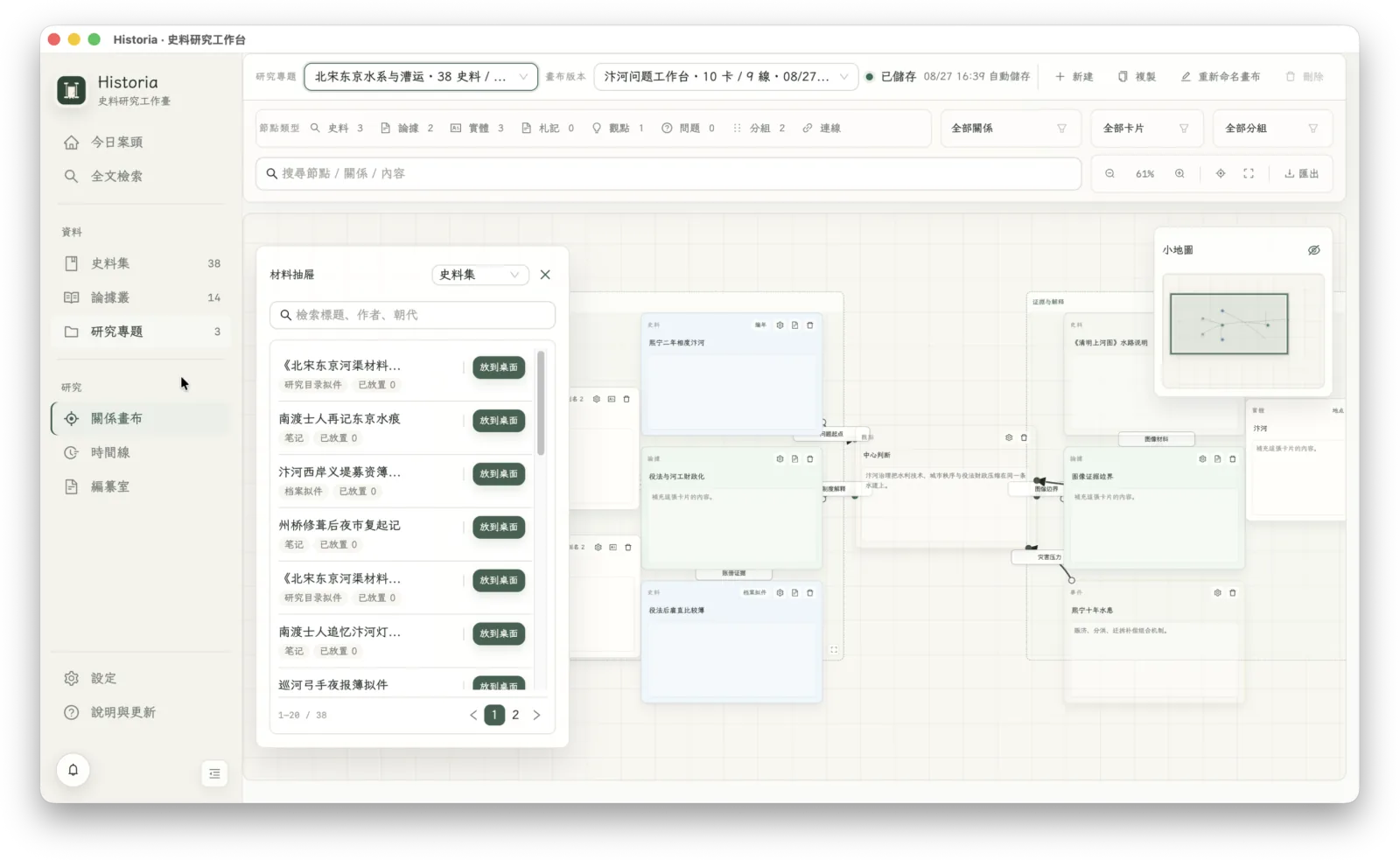Open 論據叢 in sidebar
This screenshot has width=1400, height=860.
coord(140,297)
